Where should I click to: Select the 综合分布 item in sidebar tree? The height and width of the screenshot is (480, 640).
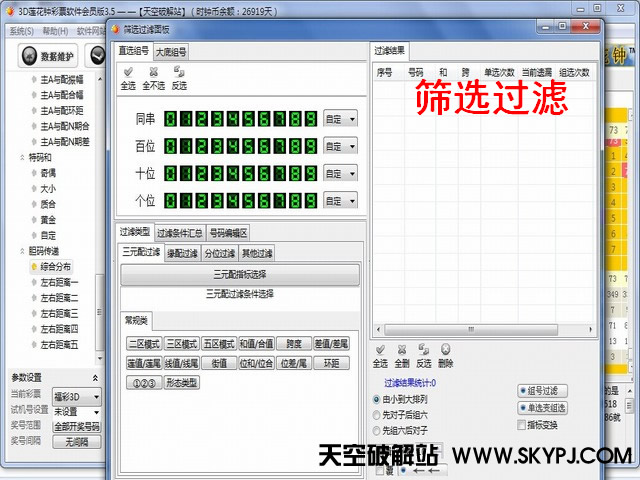tap(56, 267)
